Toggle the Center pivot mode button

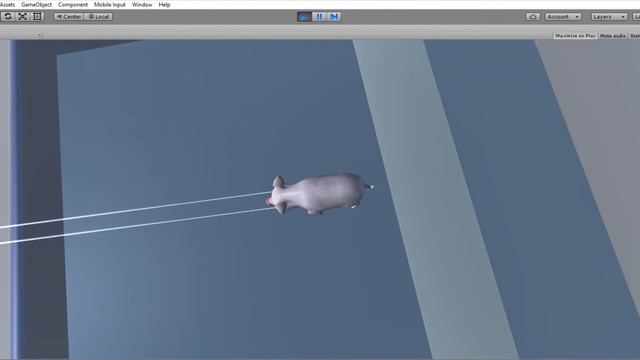point(69,17)
